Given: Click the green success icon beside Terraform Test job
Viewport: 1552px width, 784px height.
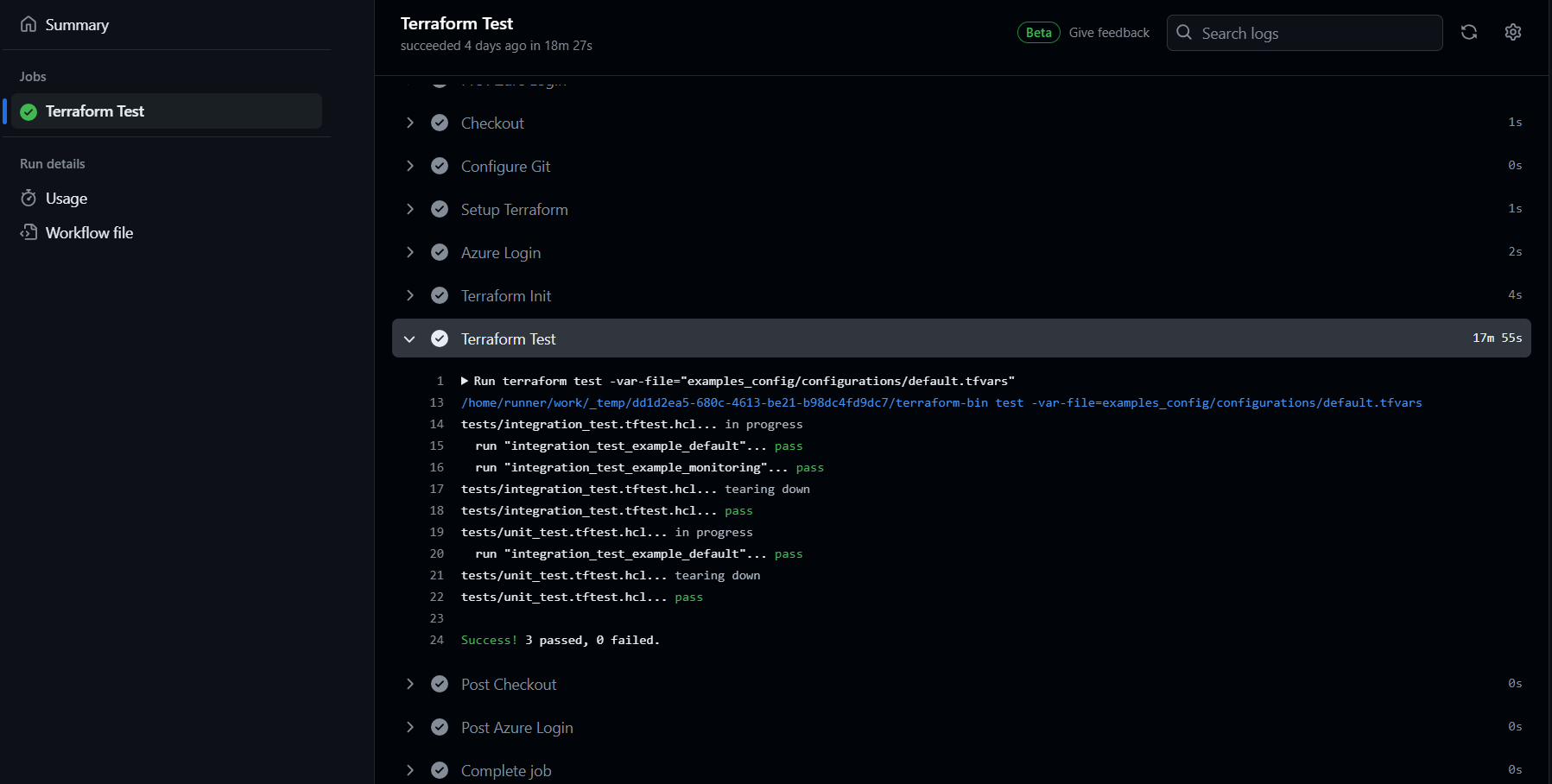Looking at the screenshot, I should 29,111.
